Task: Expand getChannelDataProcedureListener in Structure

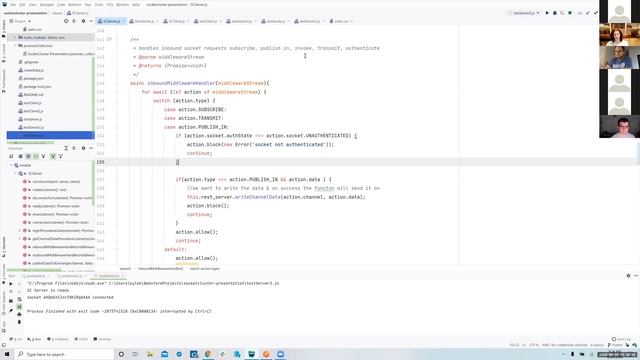Action: click(20, 239)
